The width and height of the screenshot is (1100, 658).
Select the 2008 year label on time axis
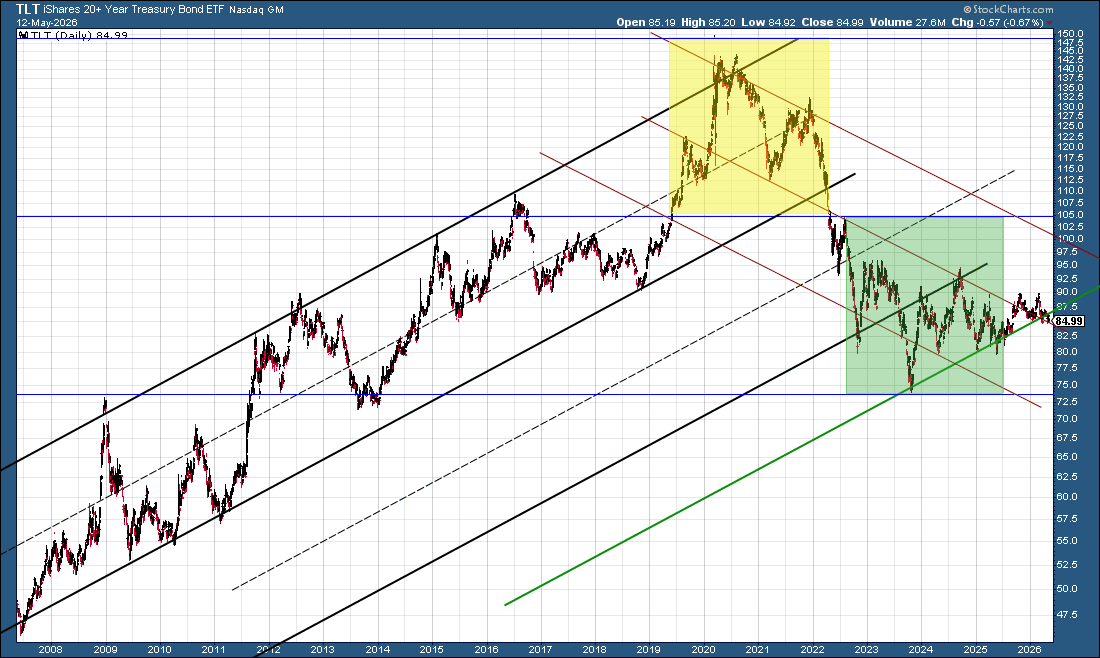click(x=51, y=650)
